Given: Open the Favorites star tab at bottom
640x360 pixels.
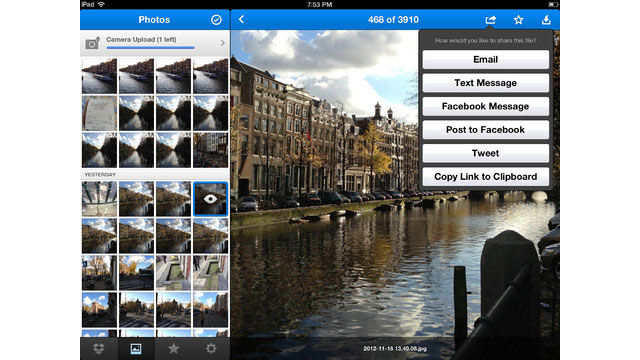Looking at the screenshot, I should 173,349.
